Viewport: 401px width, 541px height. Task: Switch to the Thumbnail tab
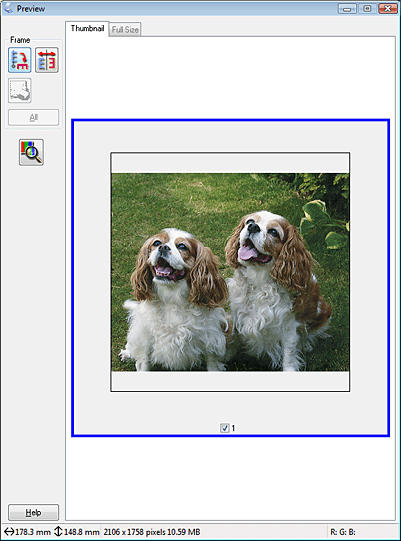point(87,28)
